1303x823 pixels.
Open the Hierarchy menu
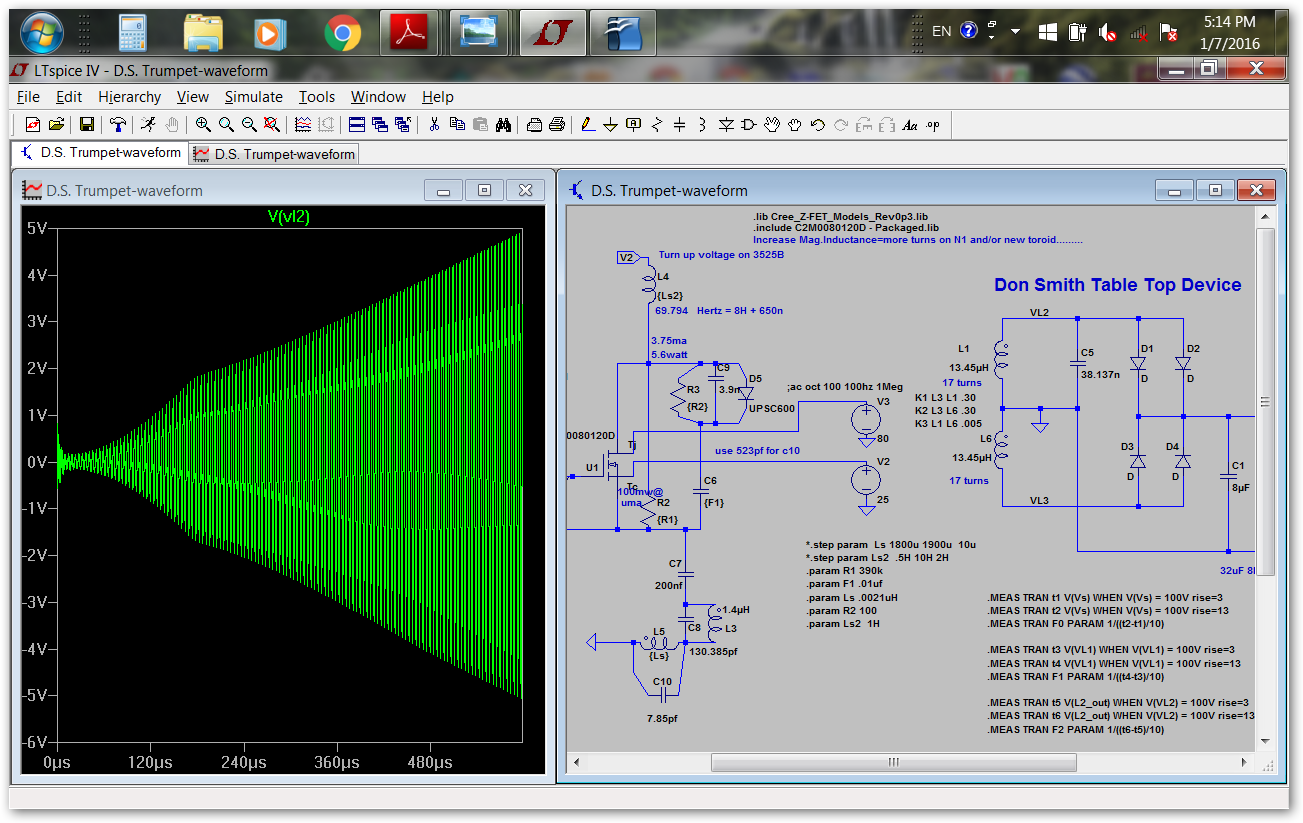tap(130, 97)
